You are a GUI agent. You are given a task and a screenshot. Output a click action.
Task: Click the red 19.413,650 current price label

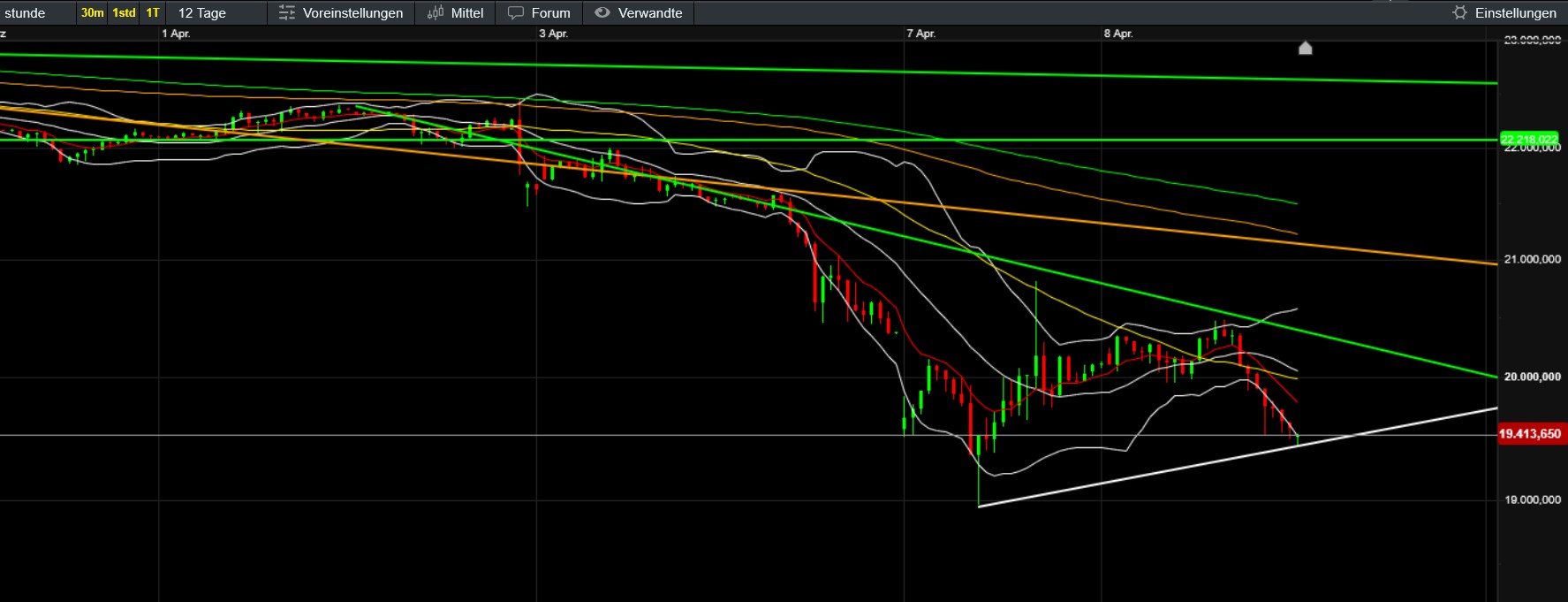(x=1530, y=434)
